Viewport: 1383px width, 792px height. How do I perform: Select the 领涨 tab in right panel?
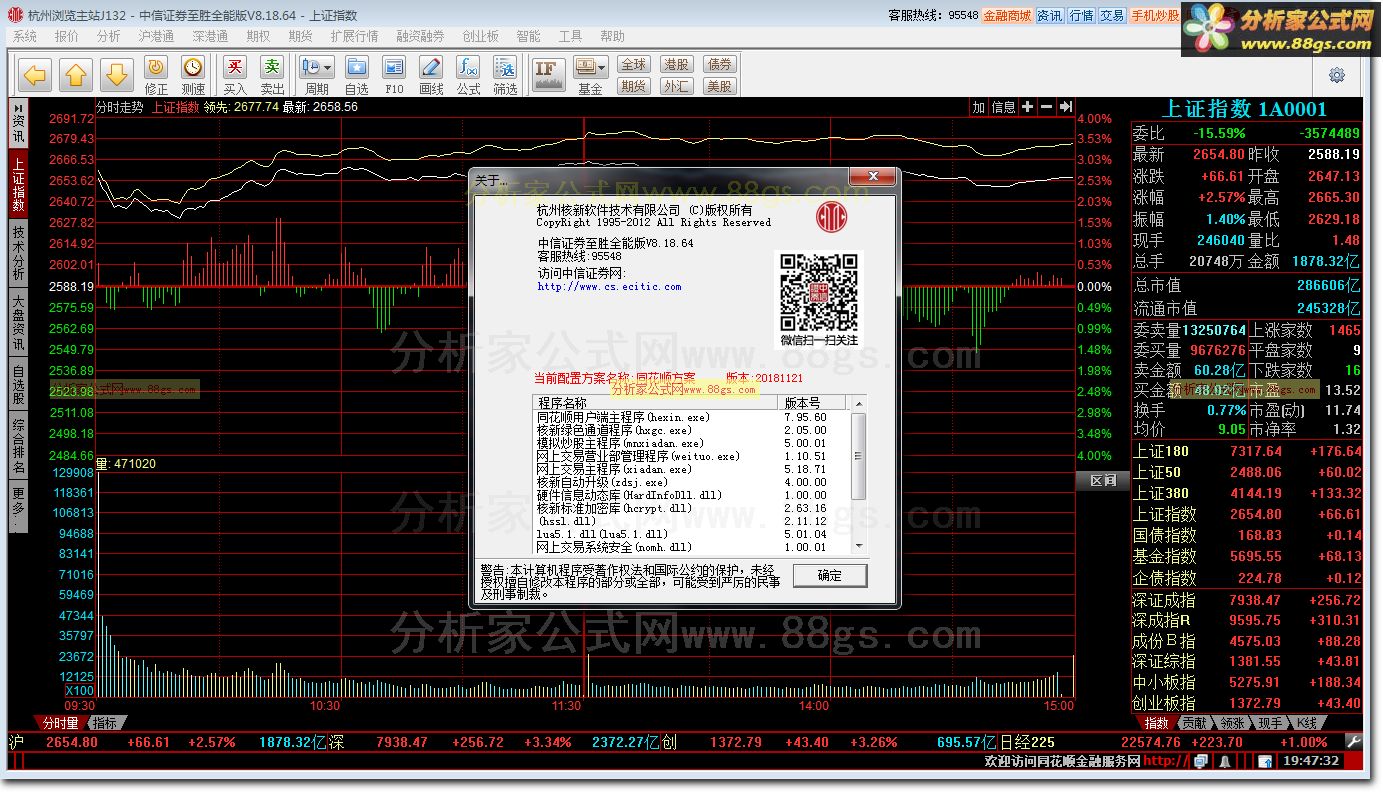pos(1232,723)
